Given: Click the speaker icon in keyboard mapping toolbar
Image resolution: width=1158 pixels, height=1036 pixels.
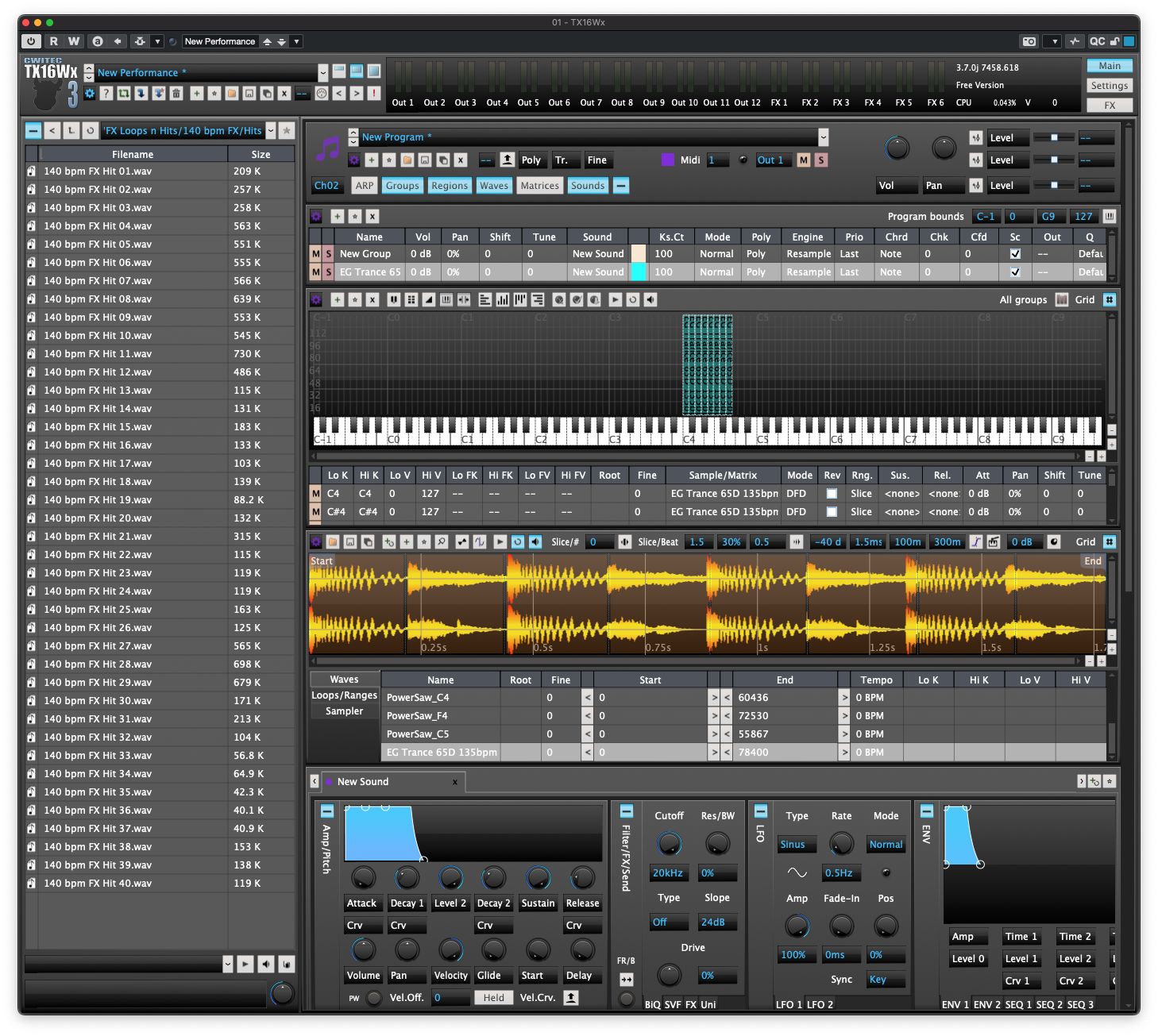Looking at the screenshot, I should click(650, 300).
